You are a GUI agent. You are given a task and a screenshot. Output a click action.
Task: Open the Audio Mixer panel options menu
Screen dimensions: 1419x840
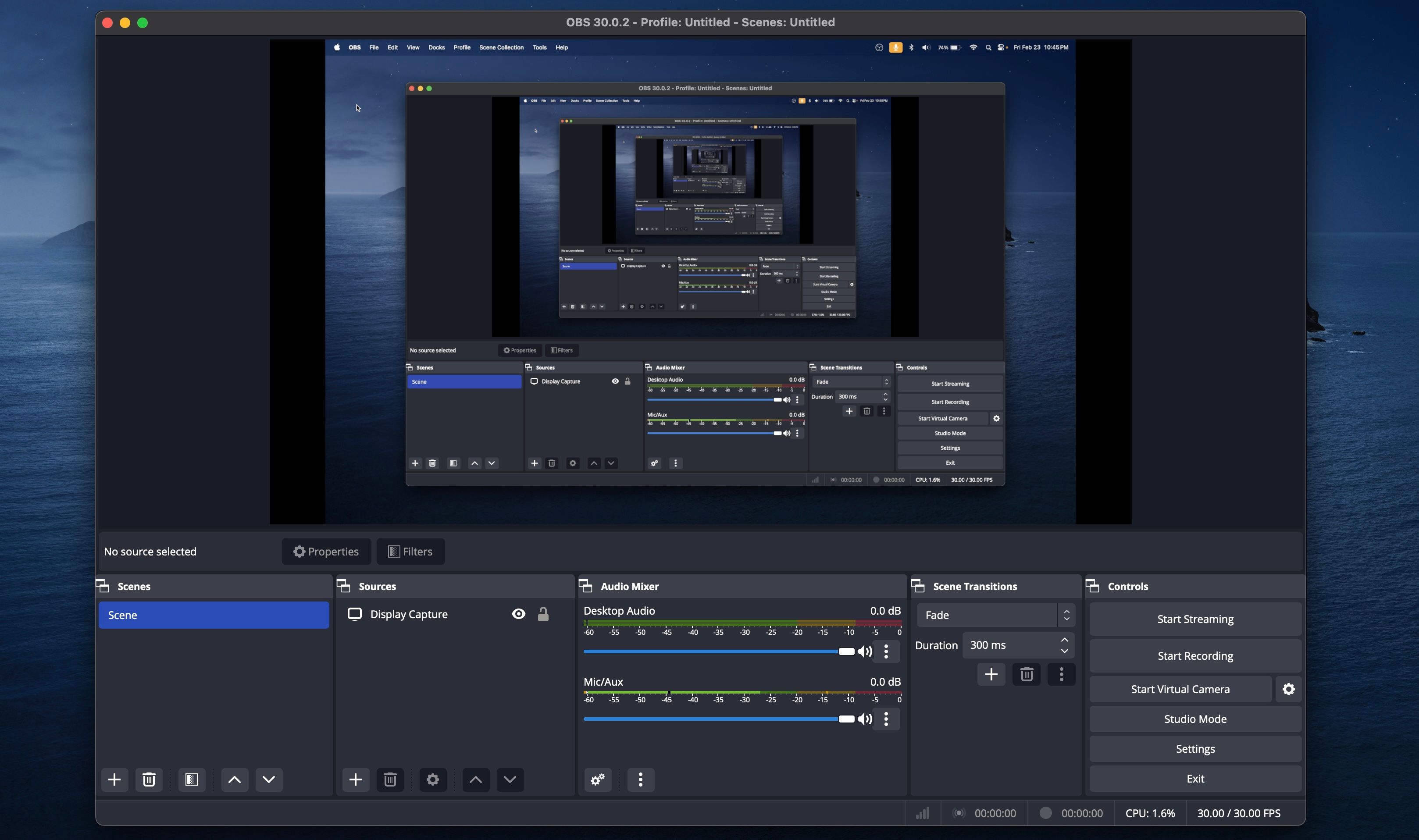[x=640, y=779]
